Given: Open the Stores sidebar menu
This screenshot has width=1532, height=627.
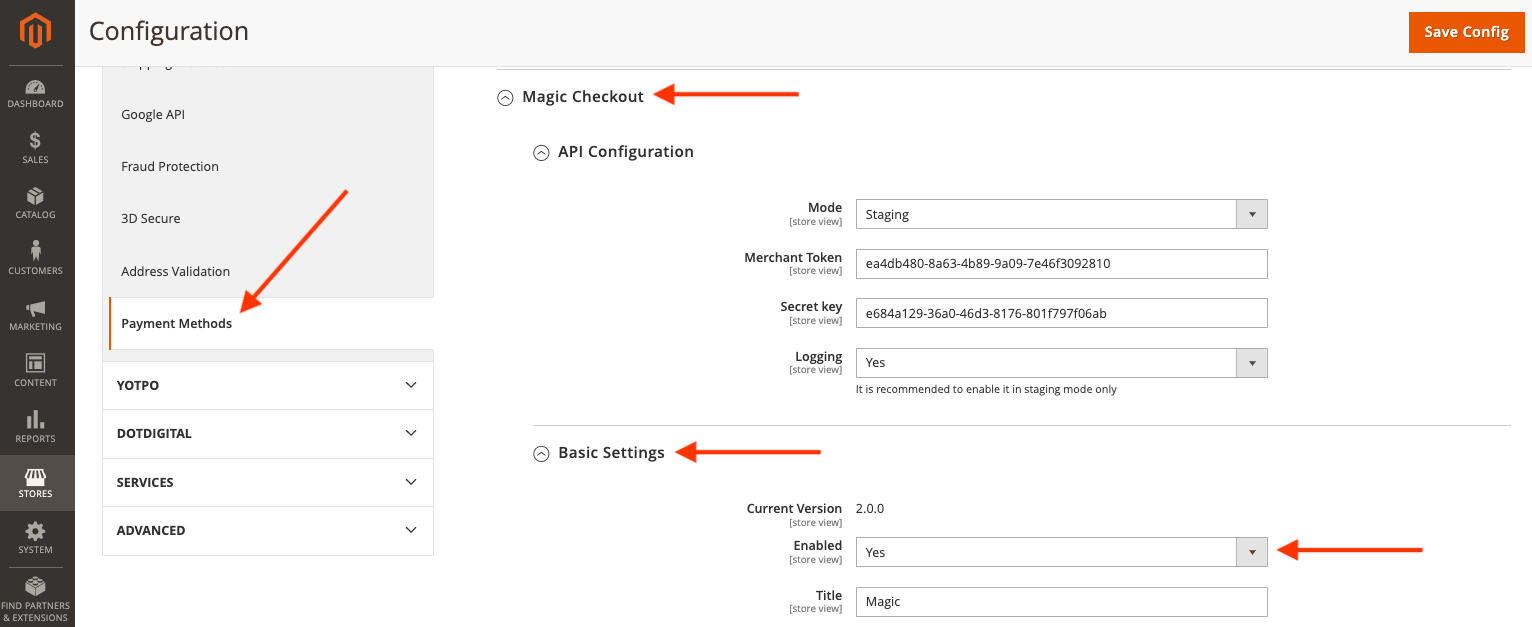Looking at the screenshot, I should 36,483.
